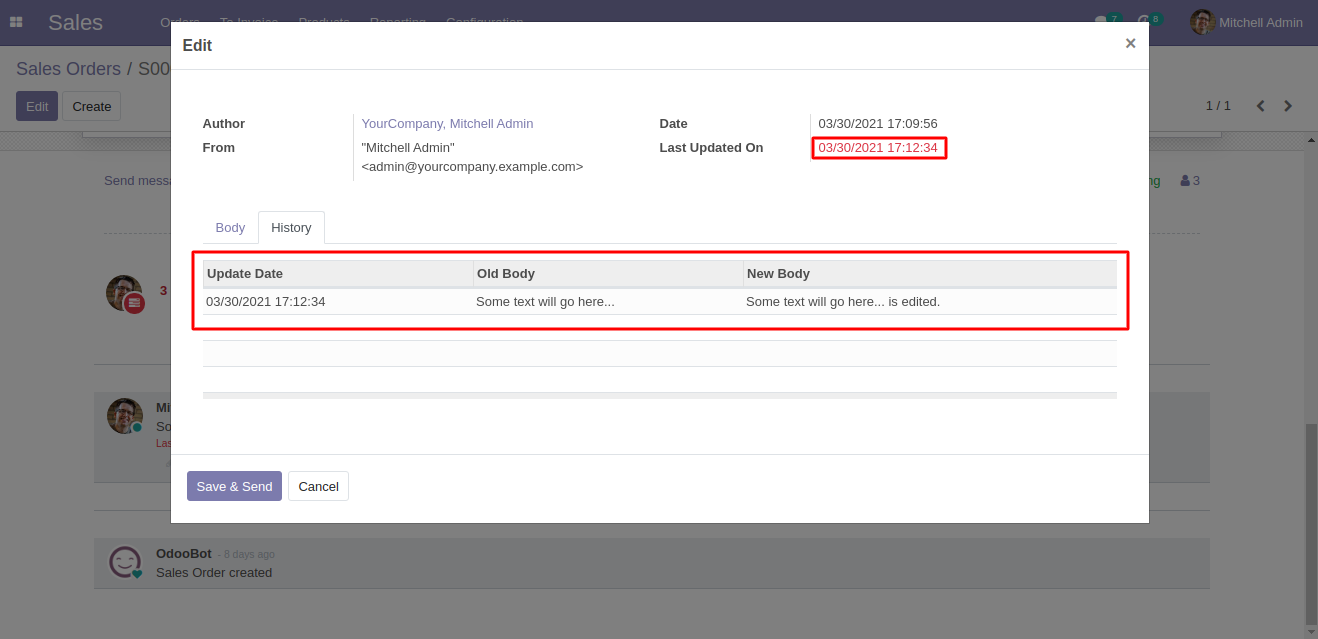The height and width of the screenshot is (639, 1318).
Task: Click the followers icon showing 3
Action: [1190, 181]
